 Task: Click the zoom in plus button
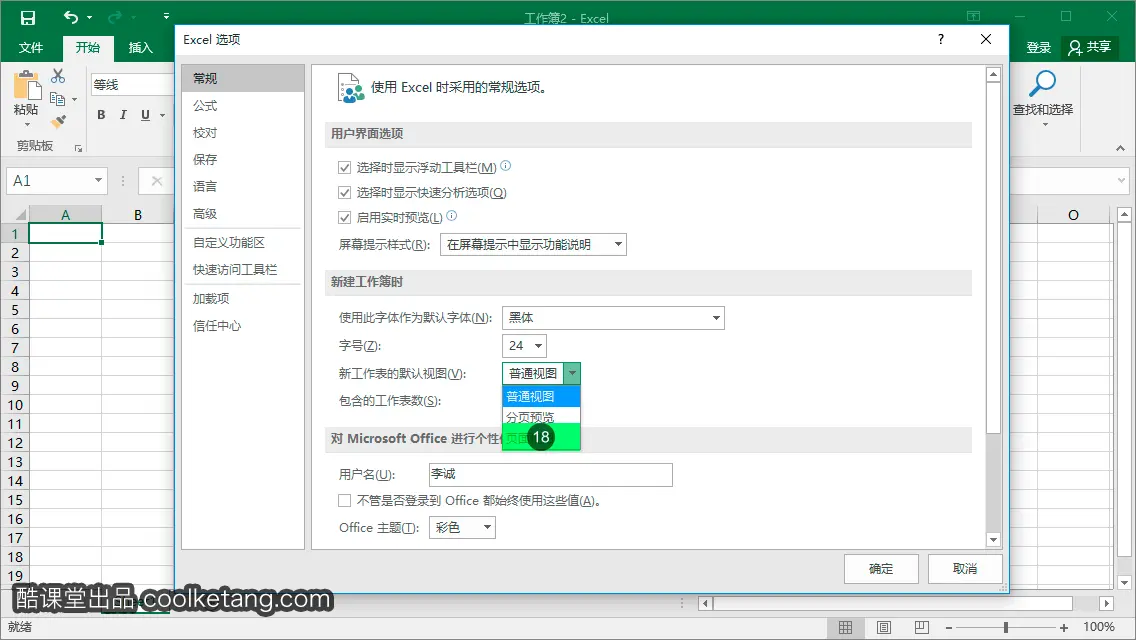(x=1064, y=628)
